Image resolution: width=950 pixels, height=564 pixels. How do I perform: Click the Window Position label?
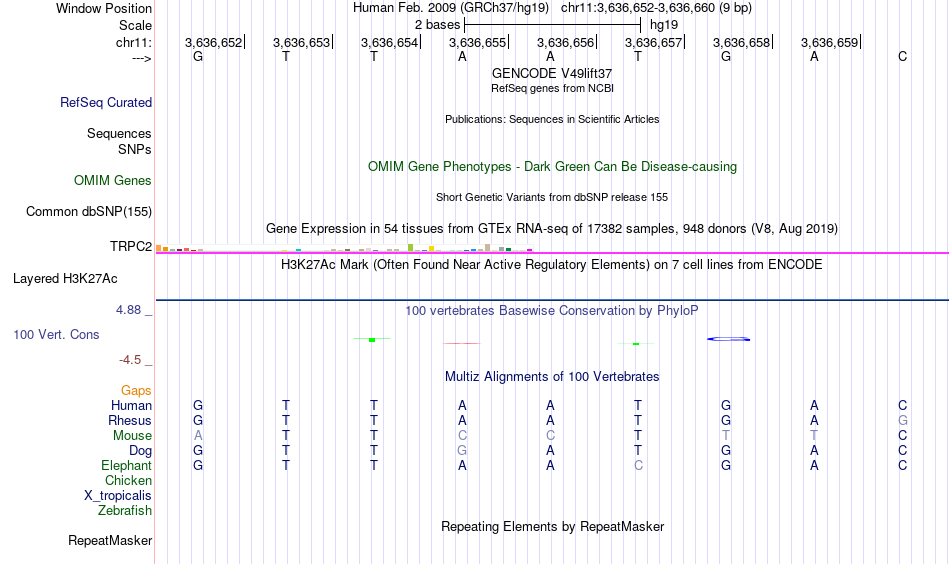(x=104, y=8)
